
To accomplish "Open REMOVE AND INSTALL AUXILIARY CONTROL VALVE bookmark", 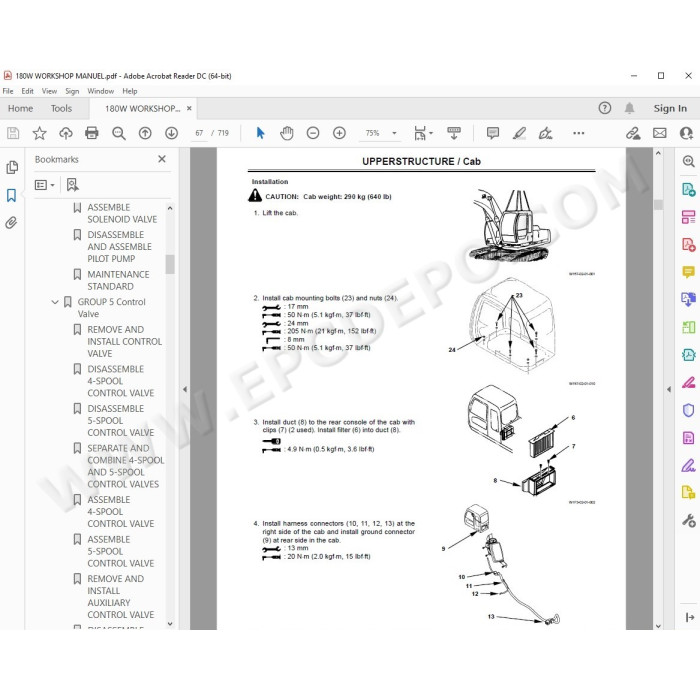I will (121, 597).
